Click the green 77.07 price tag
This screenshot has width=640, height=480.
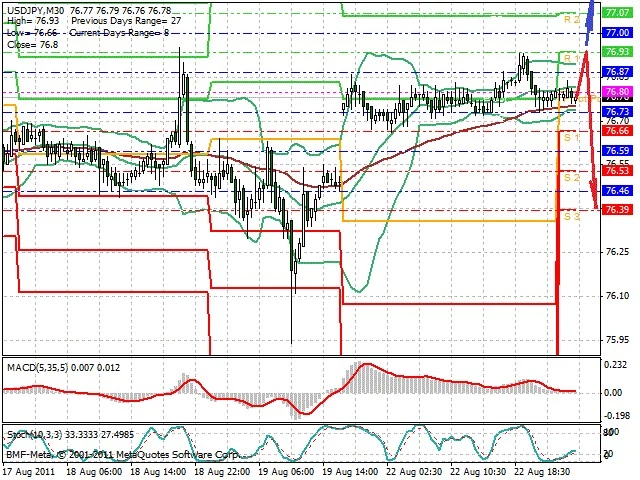tap(618, 13)
